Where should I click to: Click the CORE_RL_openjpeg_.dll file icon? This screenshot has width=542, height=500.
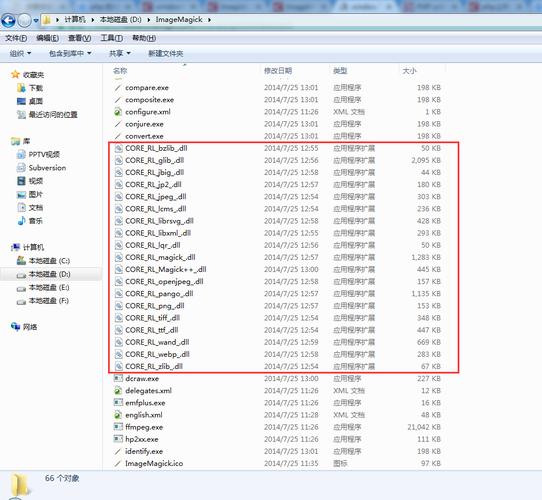point(119,281)
